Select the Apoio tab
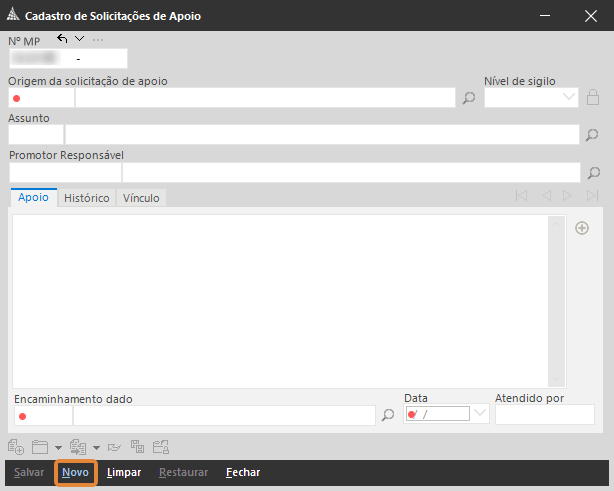Image resolution: width=614 pixels, height=491 pixels. [33, 198]
